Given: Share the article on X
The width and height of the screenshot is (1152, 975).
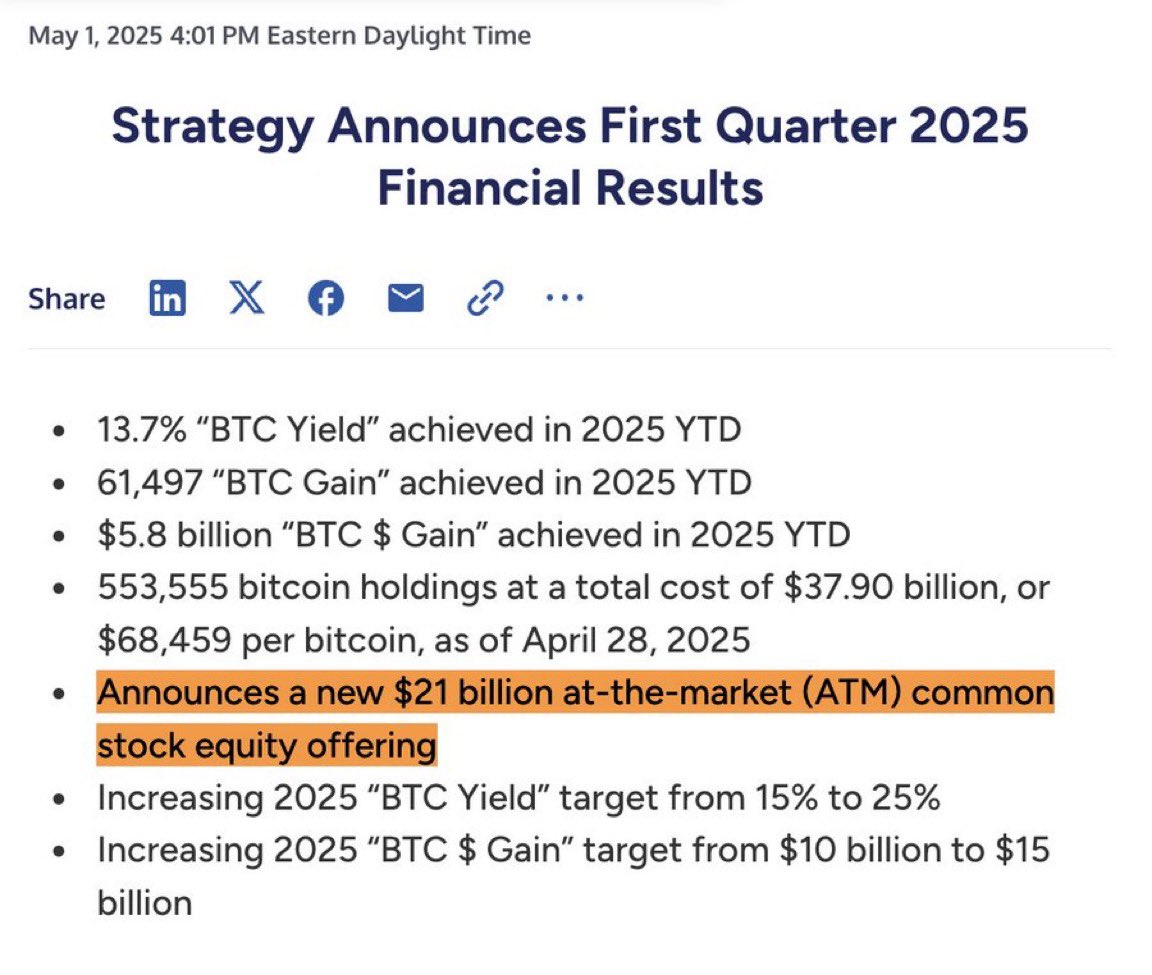Looking at the screenshot, I should 245,297.
